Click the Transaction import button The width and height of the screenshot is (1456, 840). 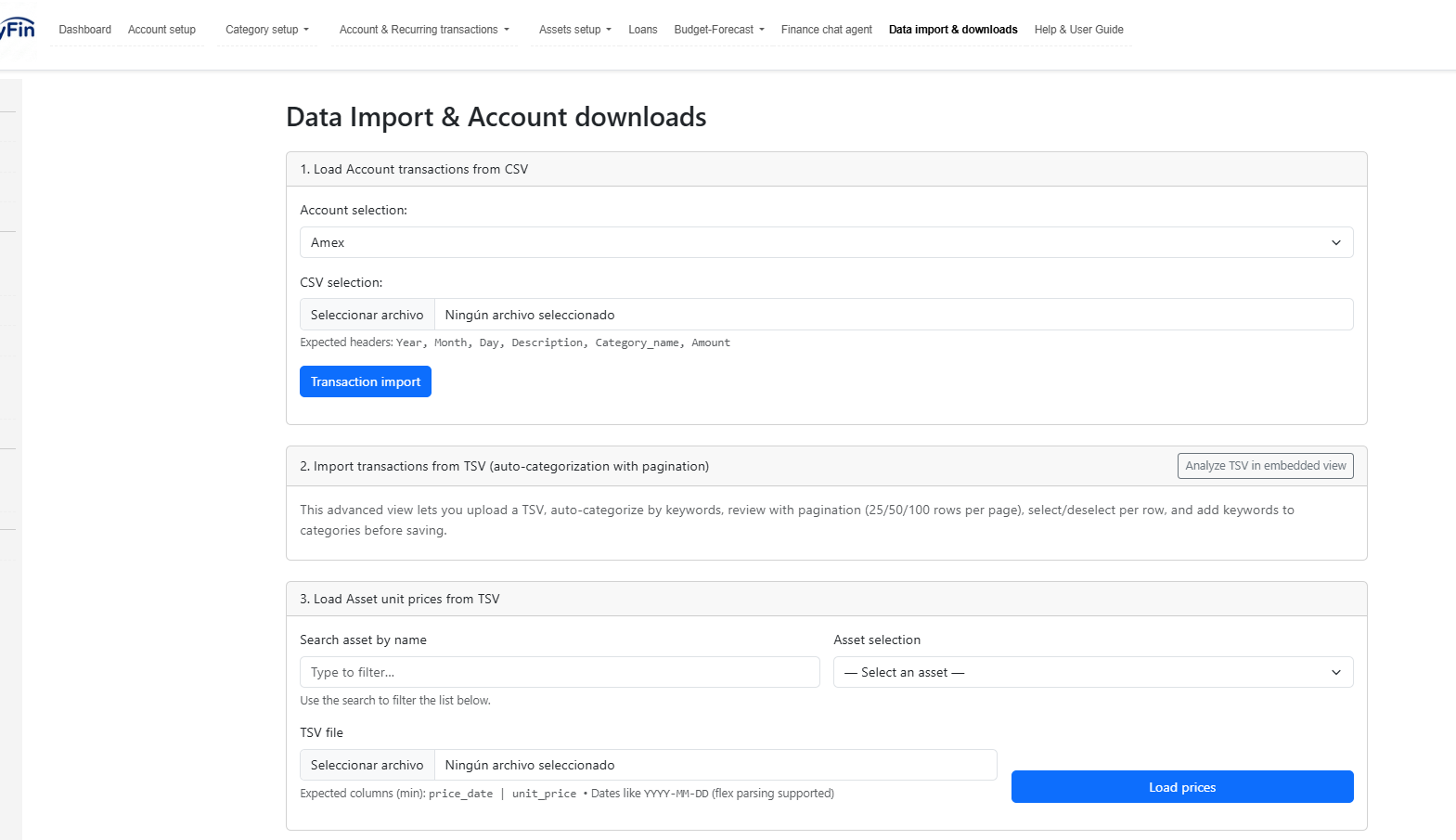[366, 381]
